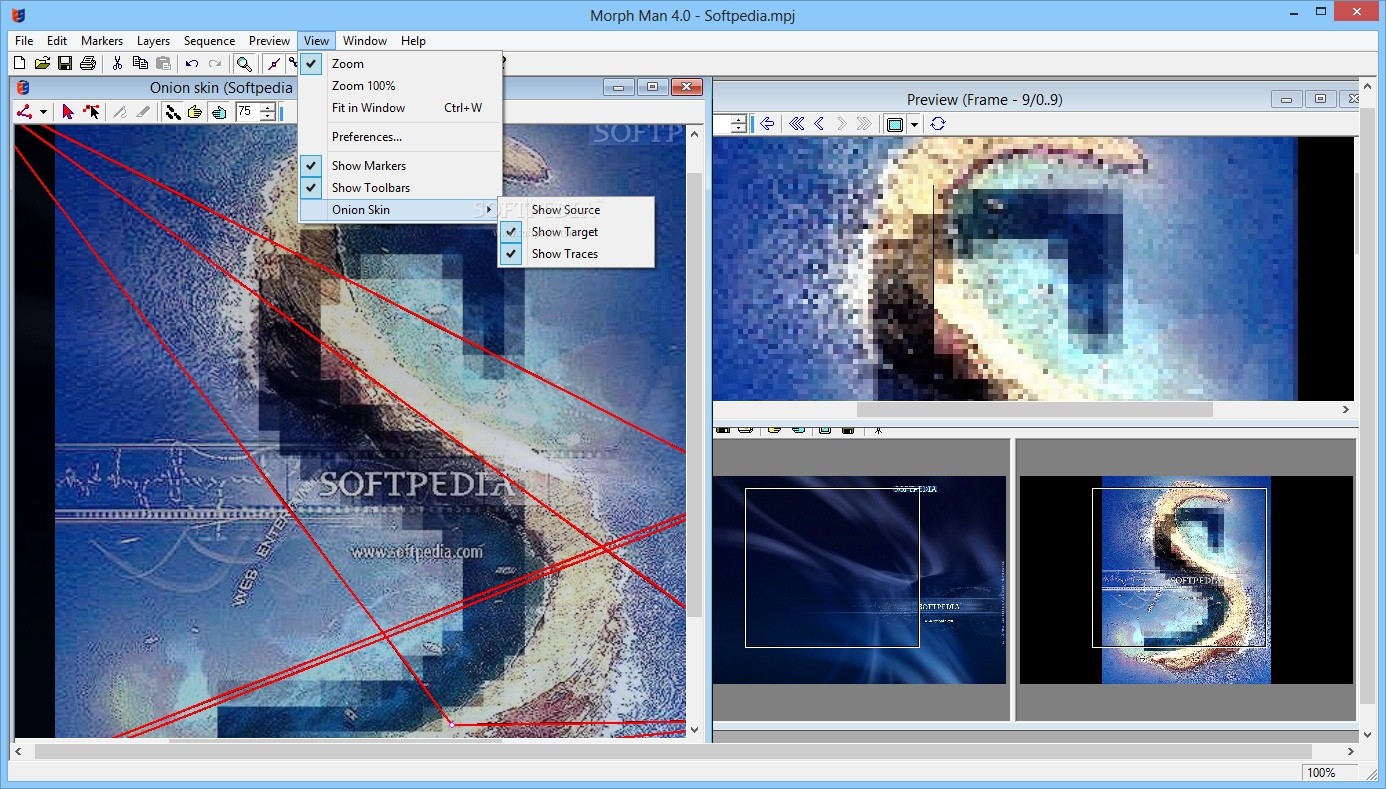Select the teal hand target icon
Image resolution: width=1386 pixels, height=789 pixels.
[218, 112]
